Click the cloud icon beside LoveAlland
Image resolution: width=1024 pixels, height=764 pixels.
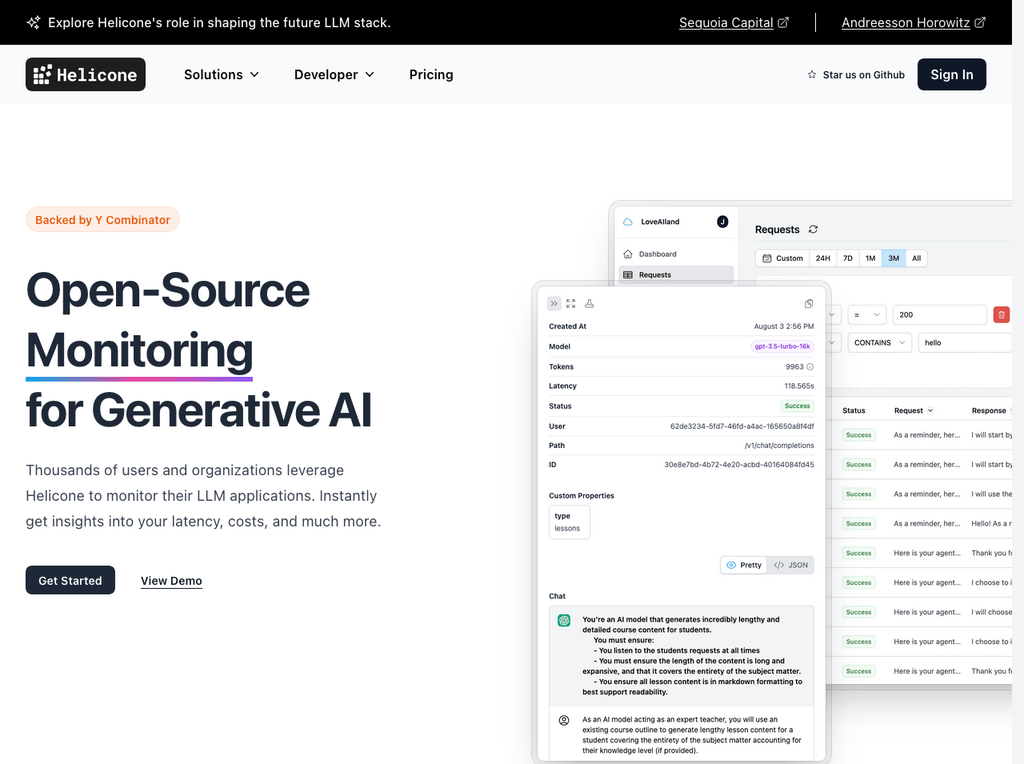(x=628, y=222)
